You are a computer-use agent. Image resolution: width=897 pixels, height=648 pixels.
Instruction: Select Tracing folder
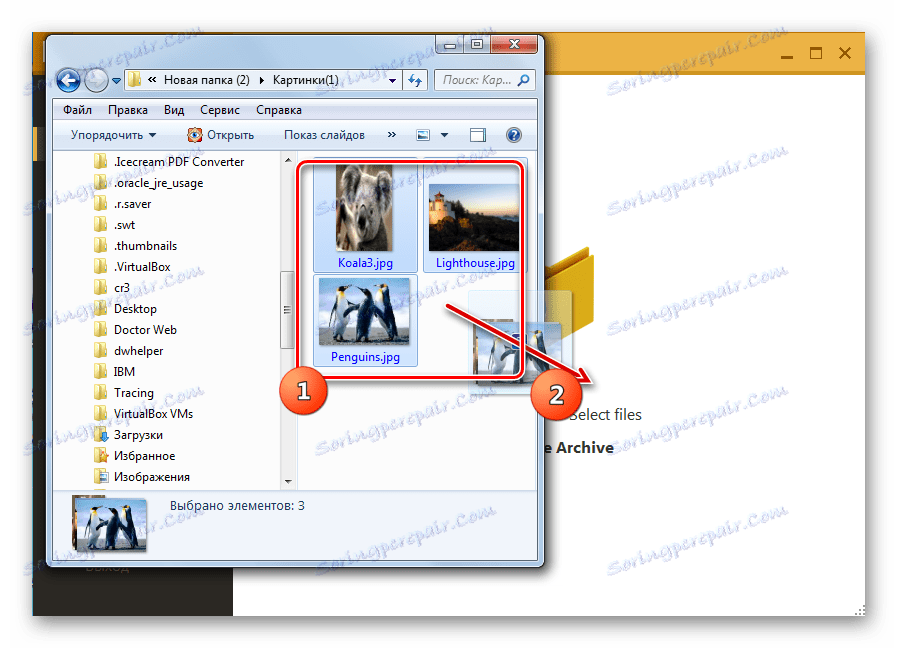tap(134, 393)
